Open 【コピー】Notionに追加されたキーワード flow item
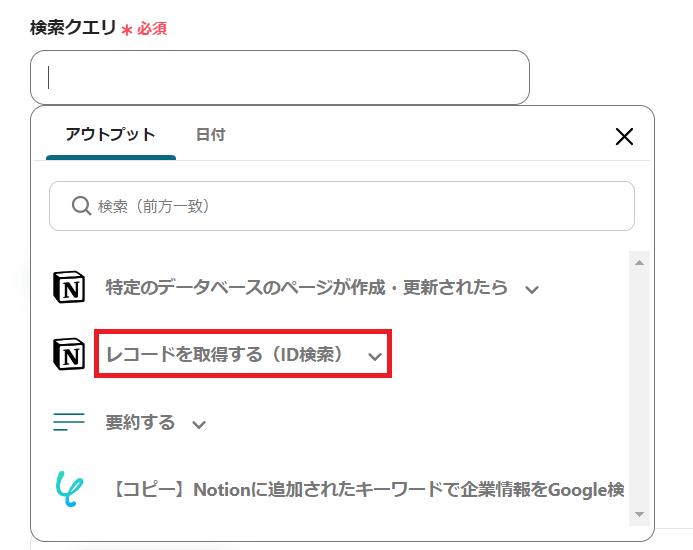 (x=367, y=489)
